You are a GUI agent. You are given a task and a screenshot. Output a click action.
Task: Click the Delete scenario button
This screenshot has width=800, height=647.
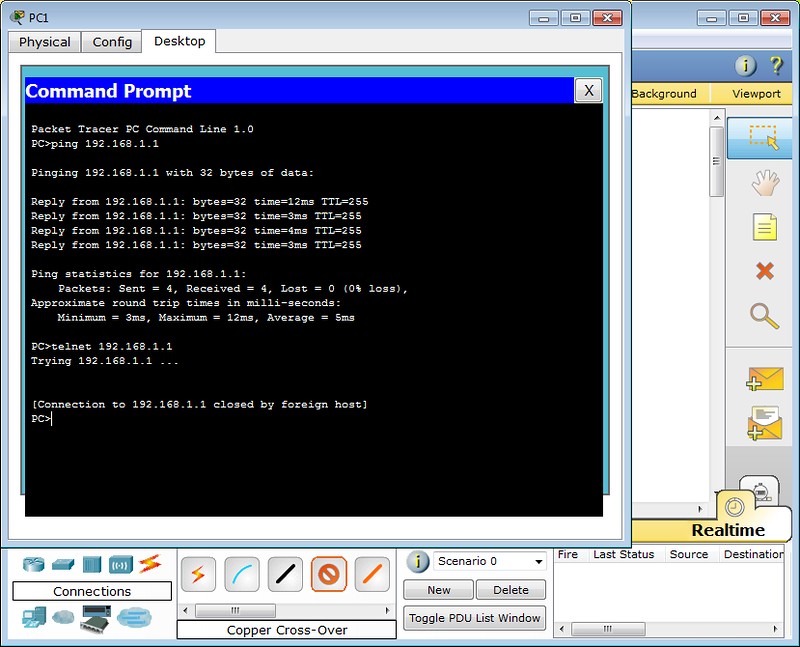pyautogui.click(x=511, y=590)
